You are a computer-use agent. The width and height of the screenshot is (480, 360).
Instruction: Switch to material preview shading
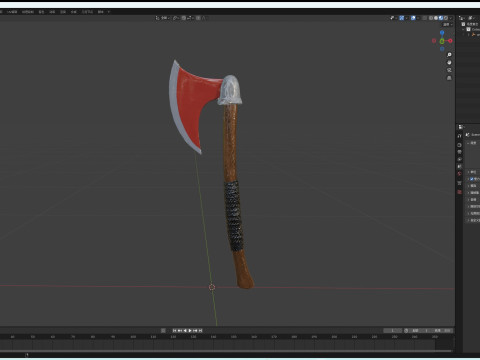(441, 18)
